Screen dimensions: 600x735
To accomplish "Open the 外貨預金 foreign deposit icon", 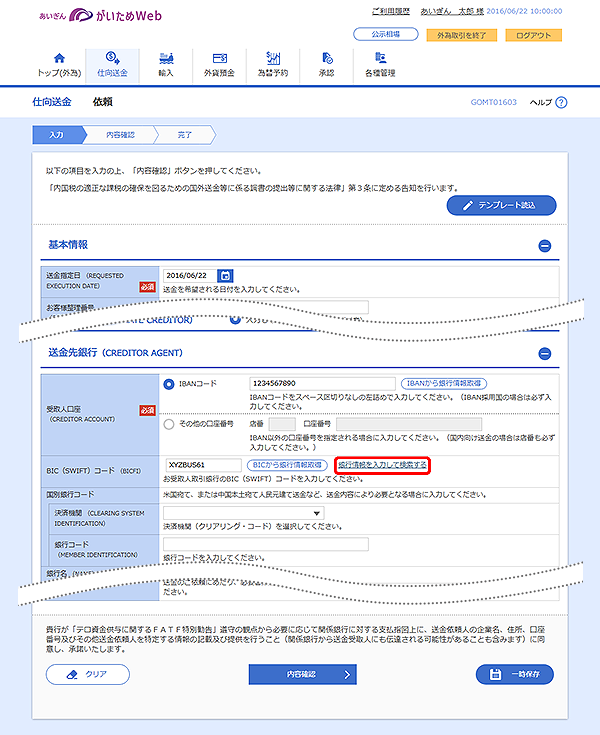I will 219,60.
